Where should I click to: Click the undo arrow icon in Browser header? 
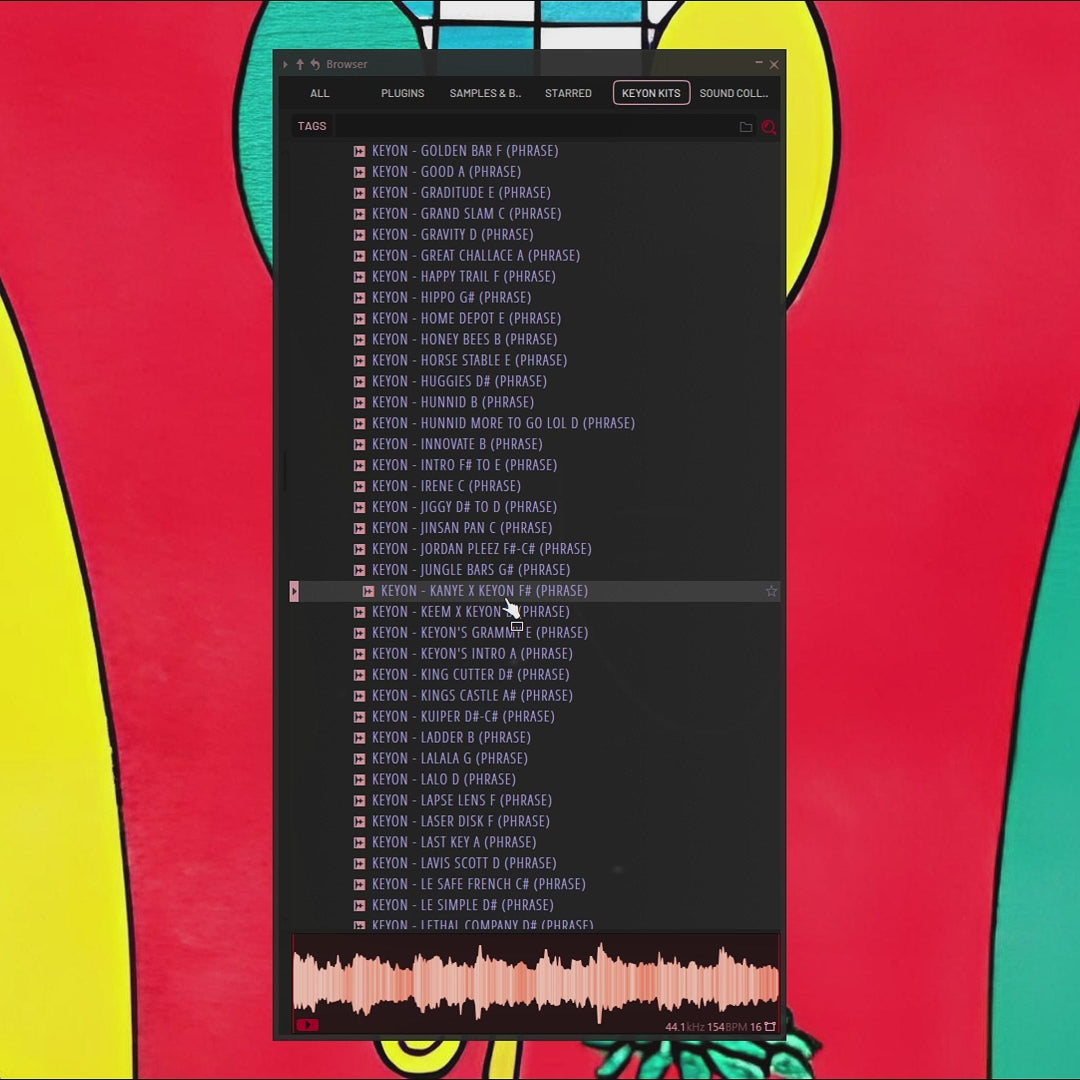(x=315, y=65)
